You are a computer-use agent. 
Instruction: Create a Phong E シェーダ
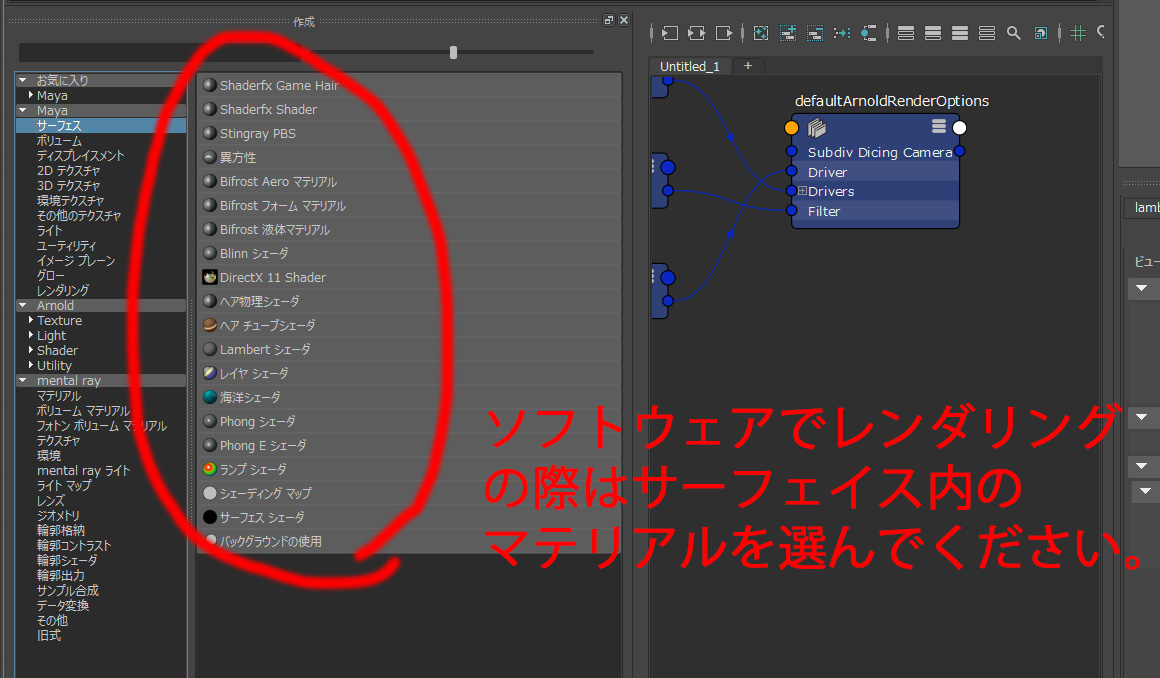(x=409, y=445)
